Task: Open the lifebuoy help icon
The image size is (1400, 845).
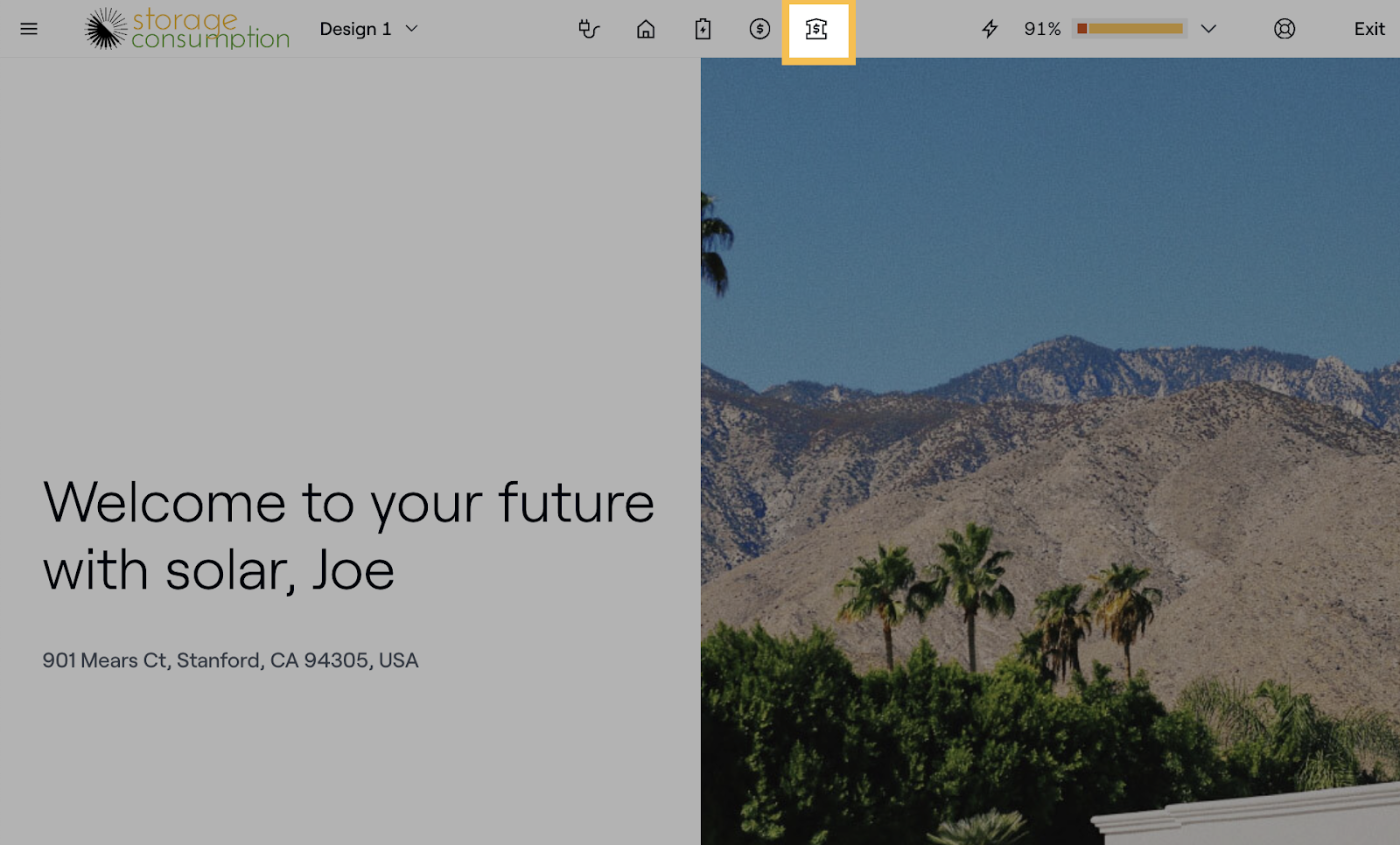Action: (x=1284, y=29)
